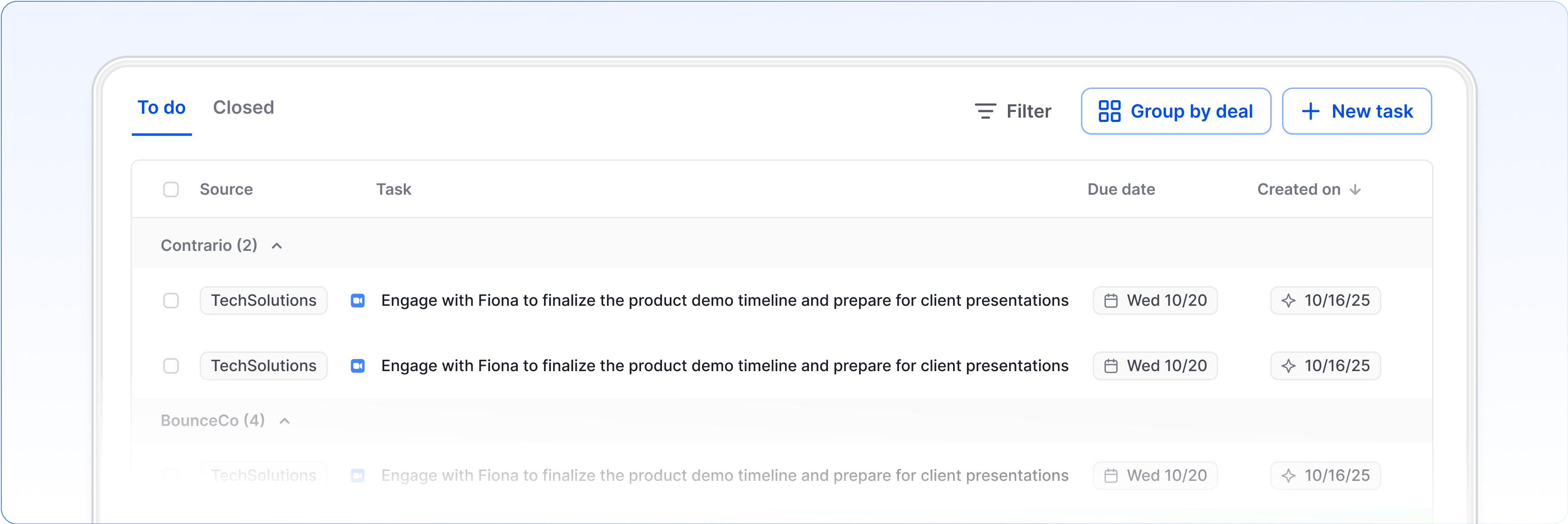Click calendar icon in second task's due date
The height and width of the screenshot is (524, 1568).
[x=1111, y=365]
